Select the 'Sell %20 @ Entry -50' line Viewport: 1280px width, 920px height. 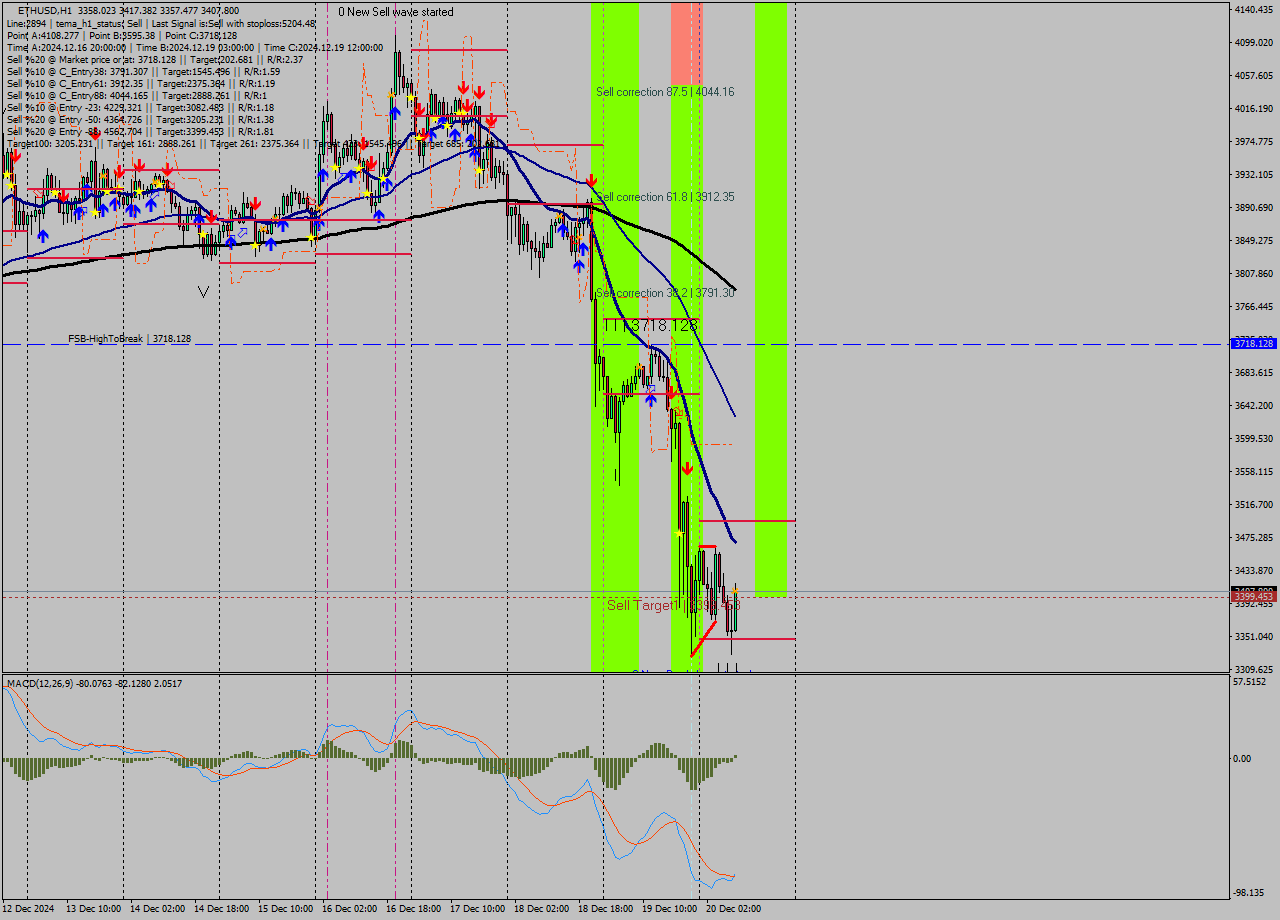tap(140, 119)
